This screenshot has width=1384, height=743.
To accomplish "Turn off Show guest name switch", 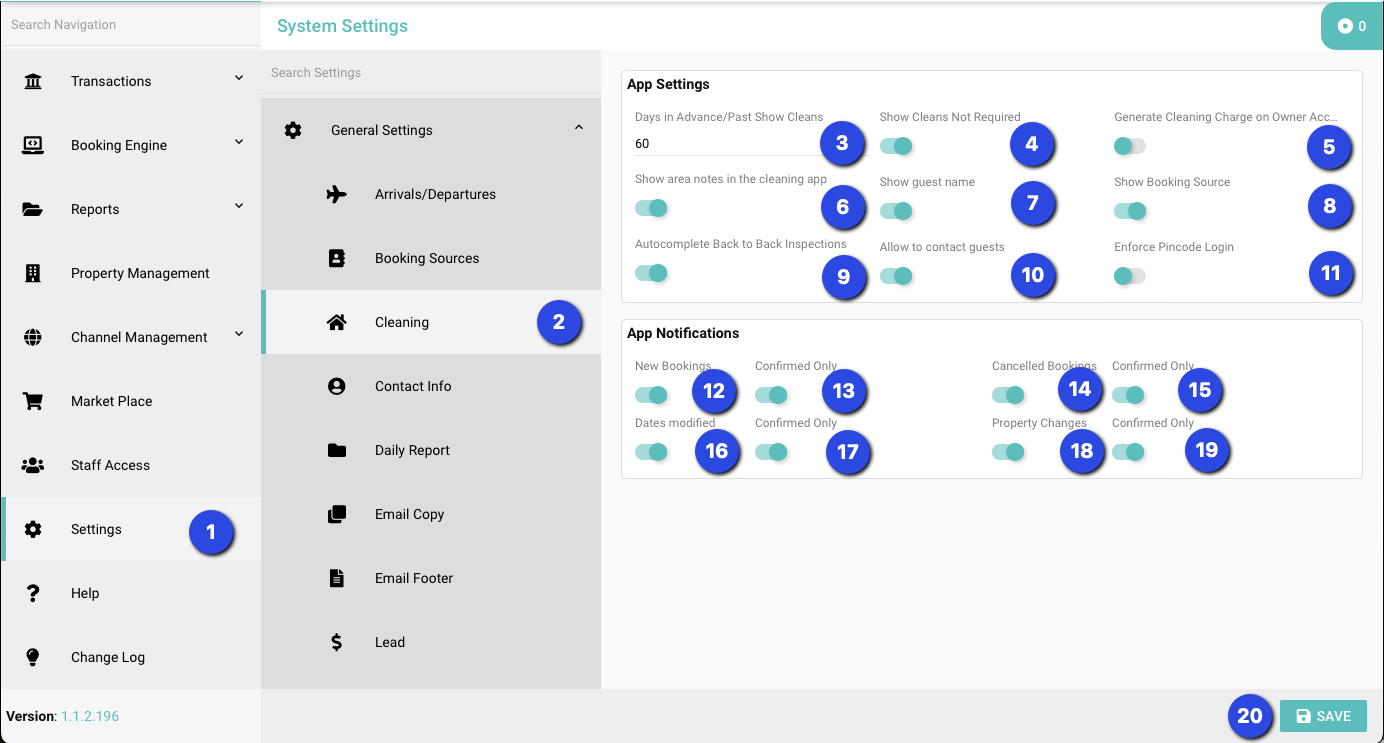I will pyautogui.click(x=896, y=211).
